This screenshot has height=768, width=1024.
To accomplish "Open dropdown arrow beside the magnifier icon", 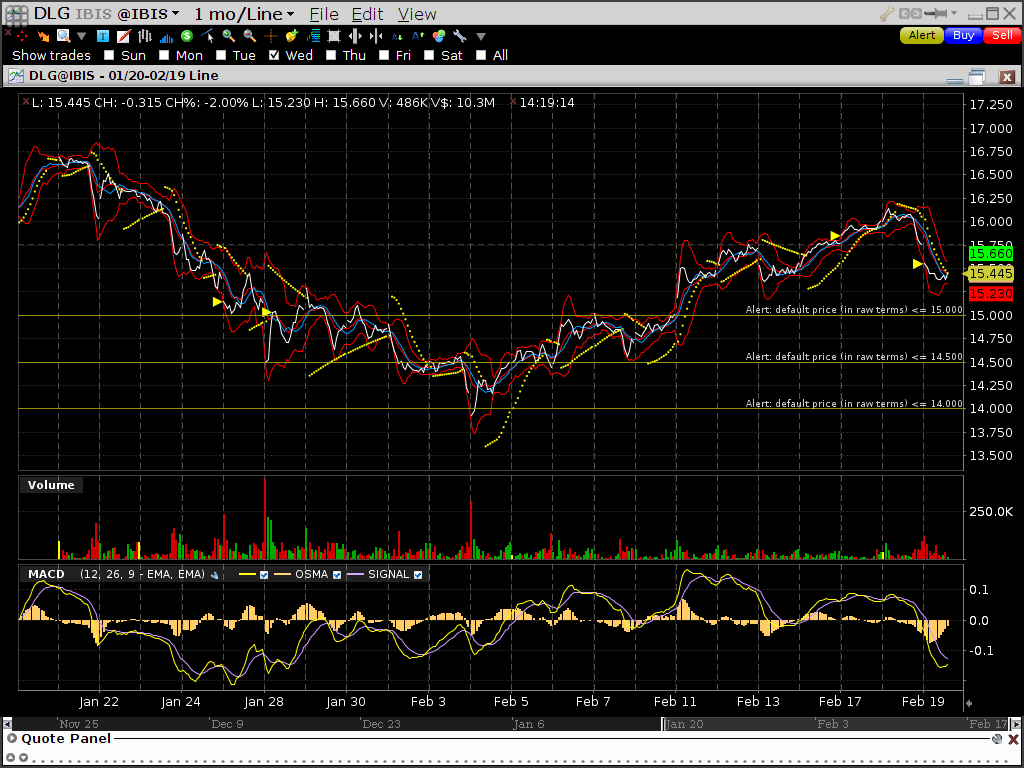I will [x=81, y=37].
